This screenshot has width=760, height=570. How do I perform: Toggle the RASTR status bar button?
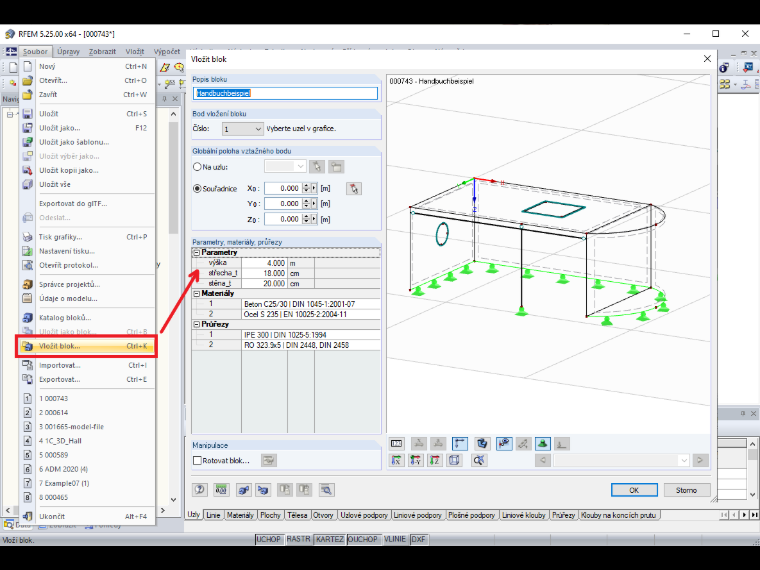tap(298, 539)
